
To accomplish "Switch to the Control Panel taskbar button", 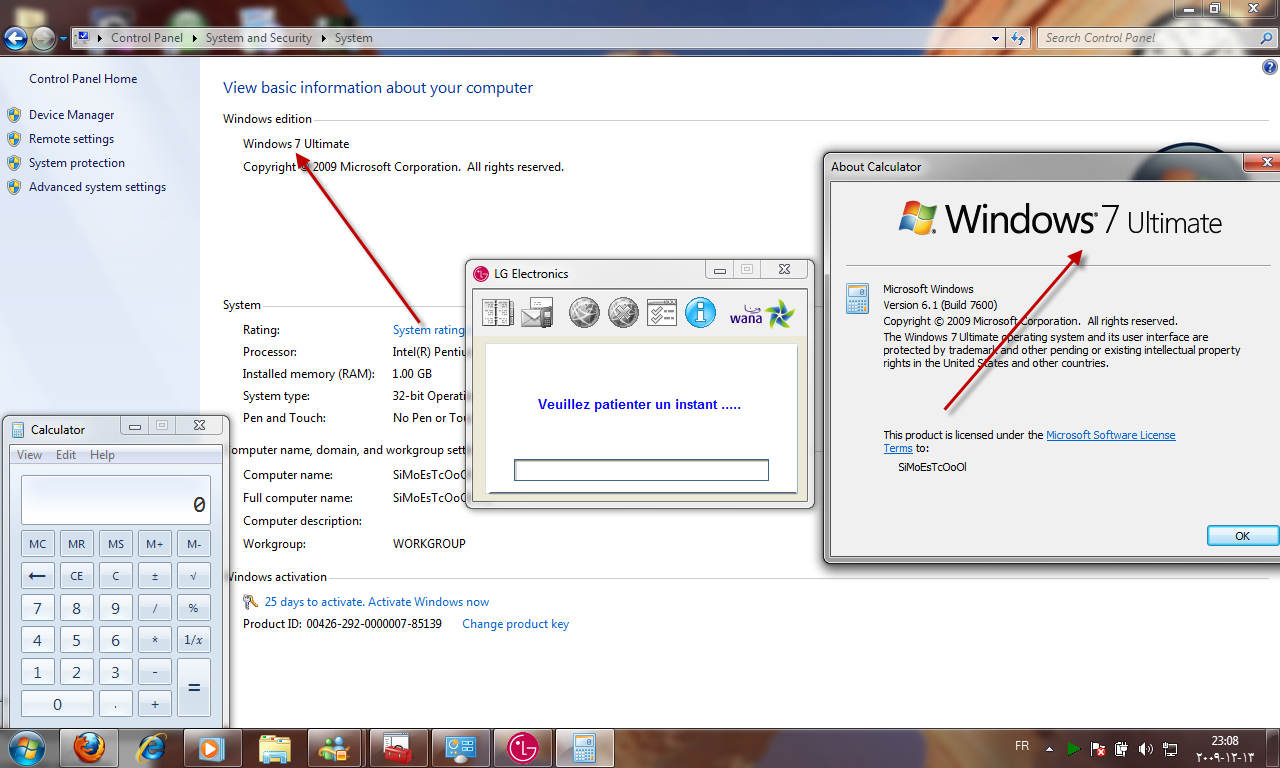I will click(x=460, y=747).
